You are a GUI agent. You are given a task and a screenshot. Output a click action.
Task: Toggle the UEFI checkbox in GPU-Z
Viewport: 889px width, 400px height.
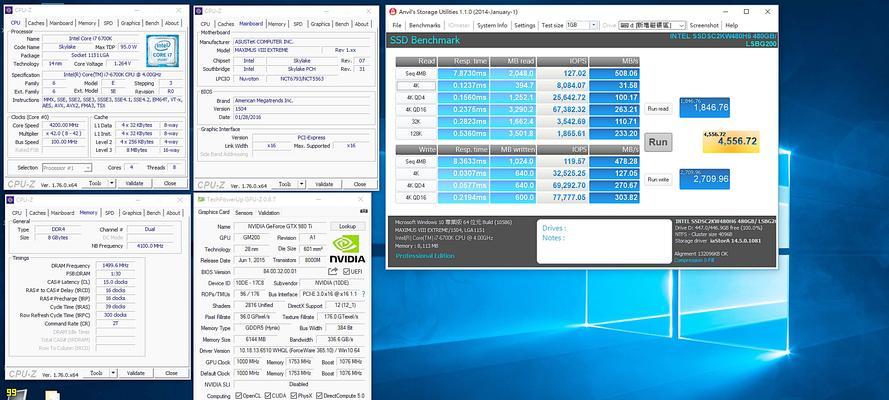pos(346,271)
